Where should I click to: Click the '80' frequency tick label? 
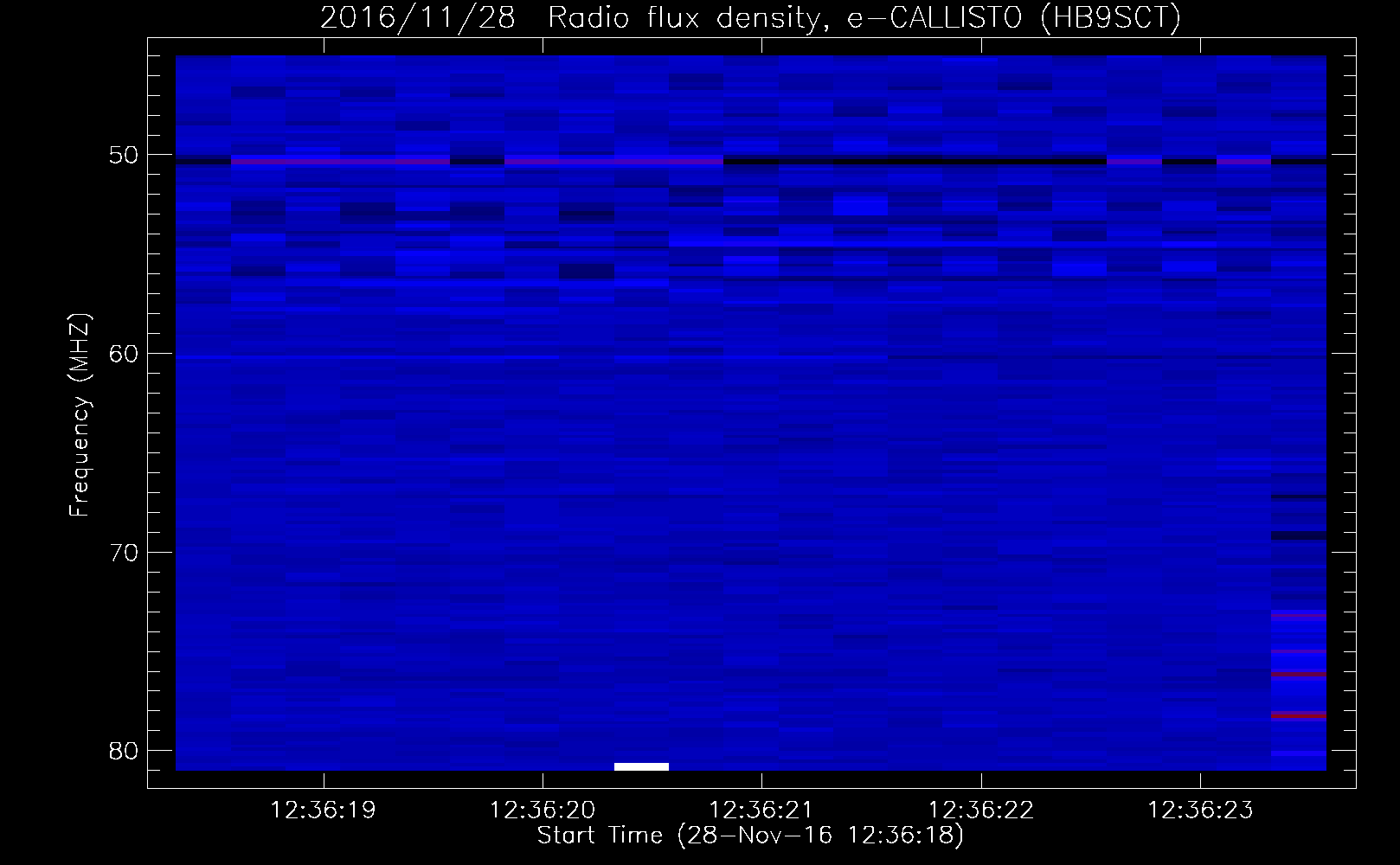[x=124, y=751]
